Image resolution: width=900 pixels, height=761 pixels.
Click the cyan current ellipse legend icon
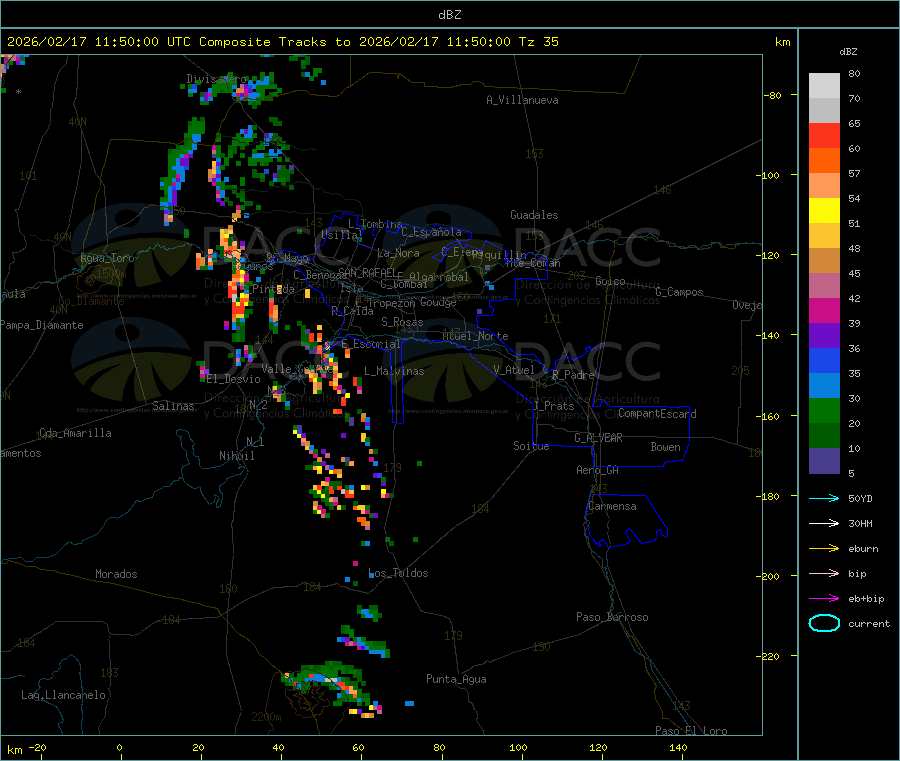tap(824, 623)
